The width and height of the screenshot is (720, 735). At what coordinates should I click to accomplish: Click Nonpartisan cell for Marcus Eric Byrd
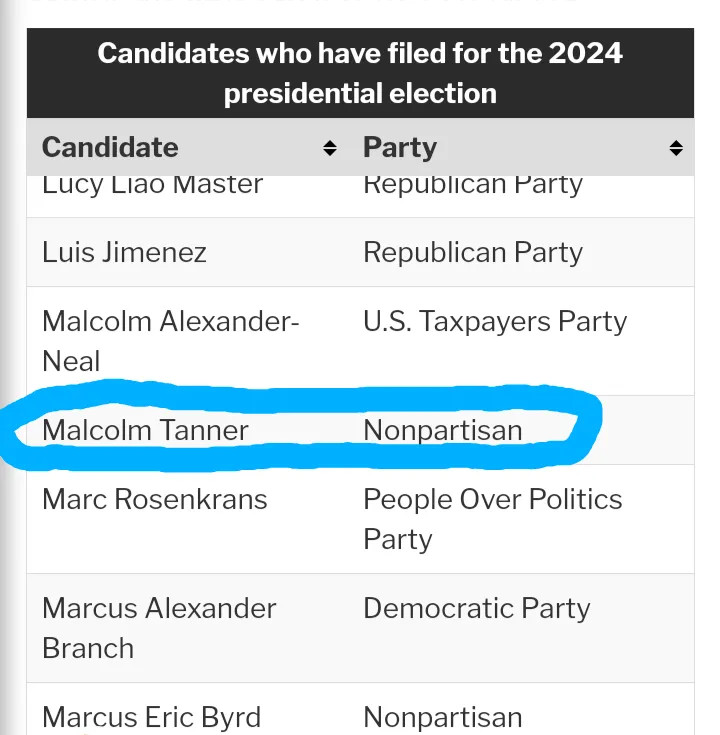[442, 717]
